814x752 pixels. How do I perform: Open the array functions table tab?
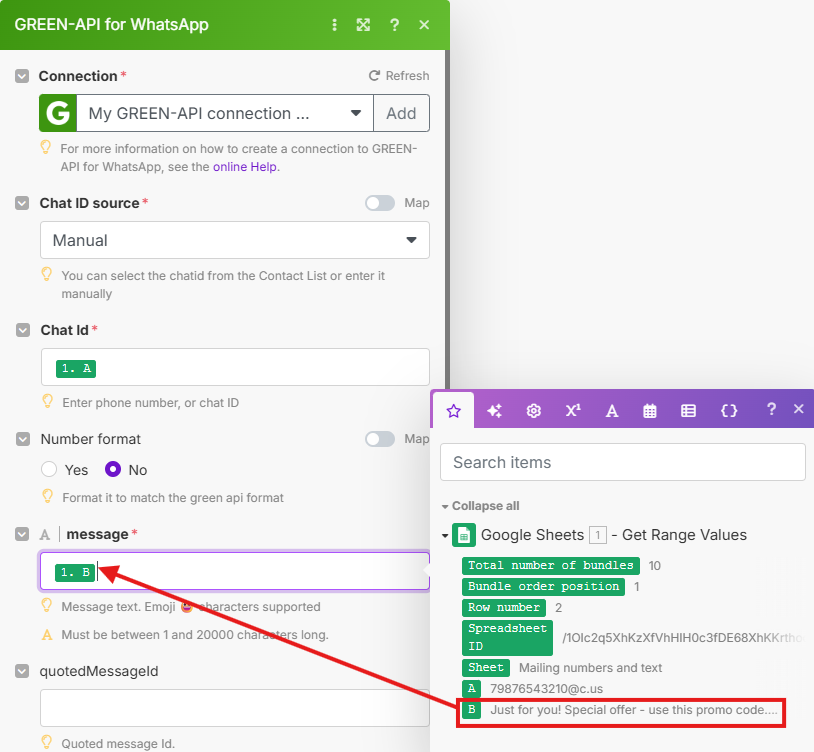click(689, 410)
